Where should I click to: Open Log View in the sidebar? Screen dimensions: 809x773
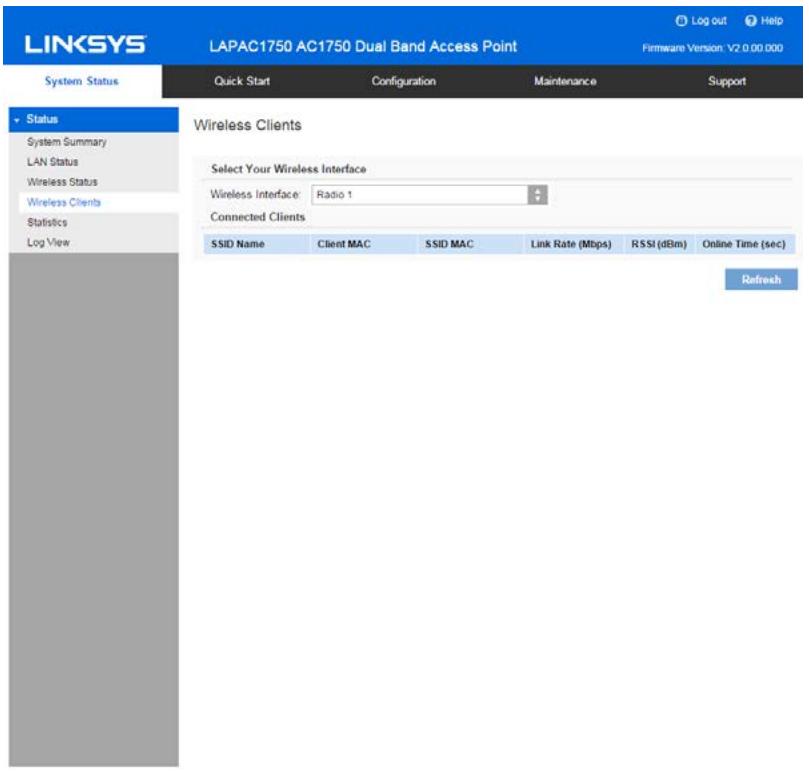[48, 243]
